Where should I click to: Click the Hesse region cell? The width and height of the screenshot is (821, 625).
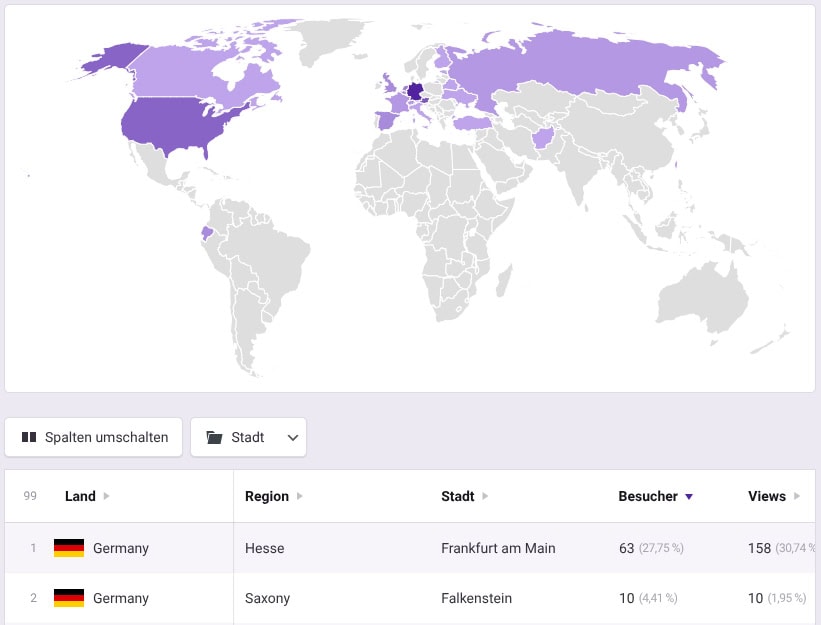pyautogui.click(x=265, y=548)
